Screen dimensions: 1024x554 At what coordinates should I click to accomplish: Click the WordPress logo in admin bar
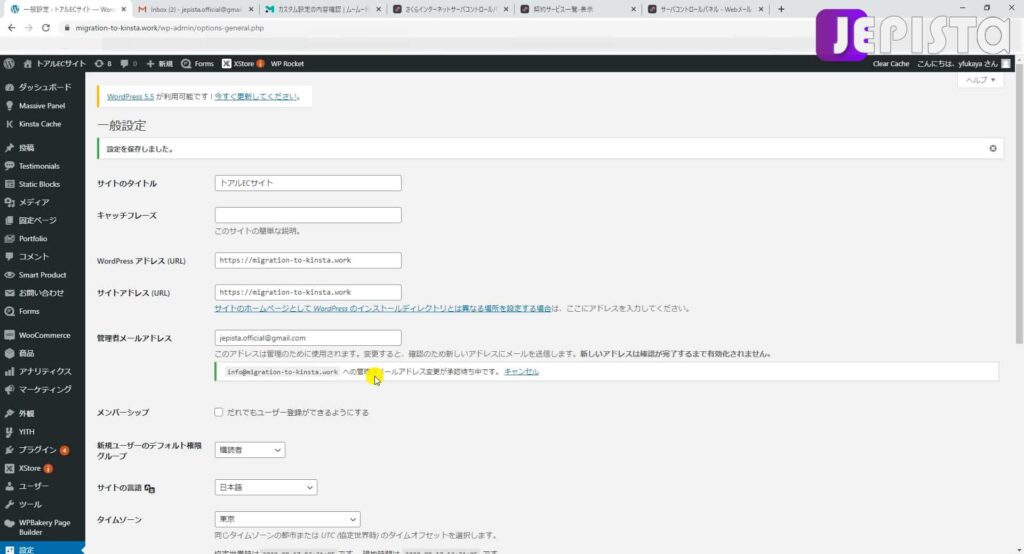[9, 63]
